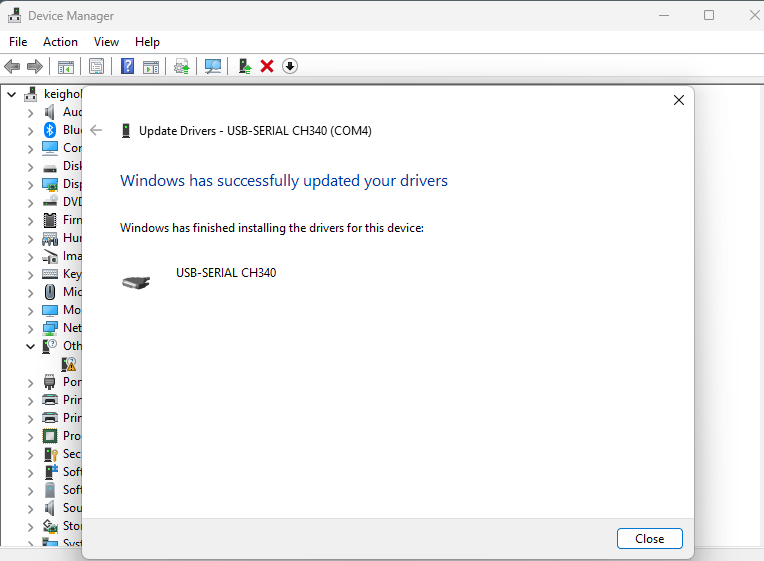
Task: Click Scan for hardware changes toolbar icon
Action: point(213,66)
